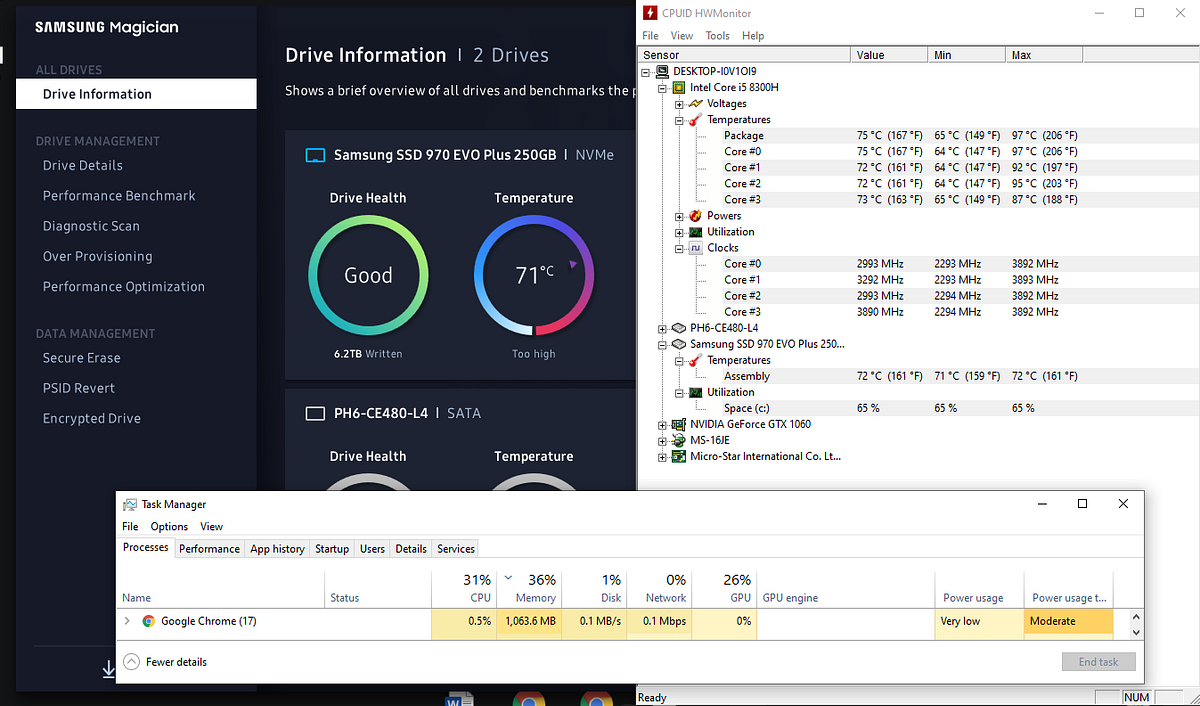Click the Sensor column header in HWMonitor
1200x706 pixels.
(x=744, y=55)
